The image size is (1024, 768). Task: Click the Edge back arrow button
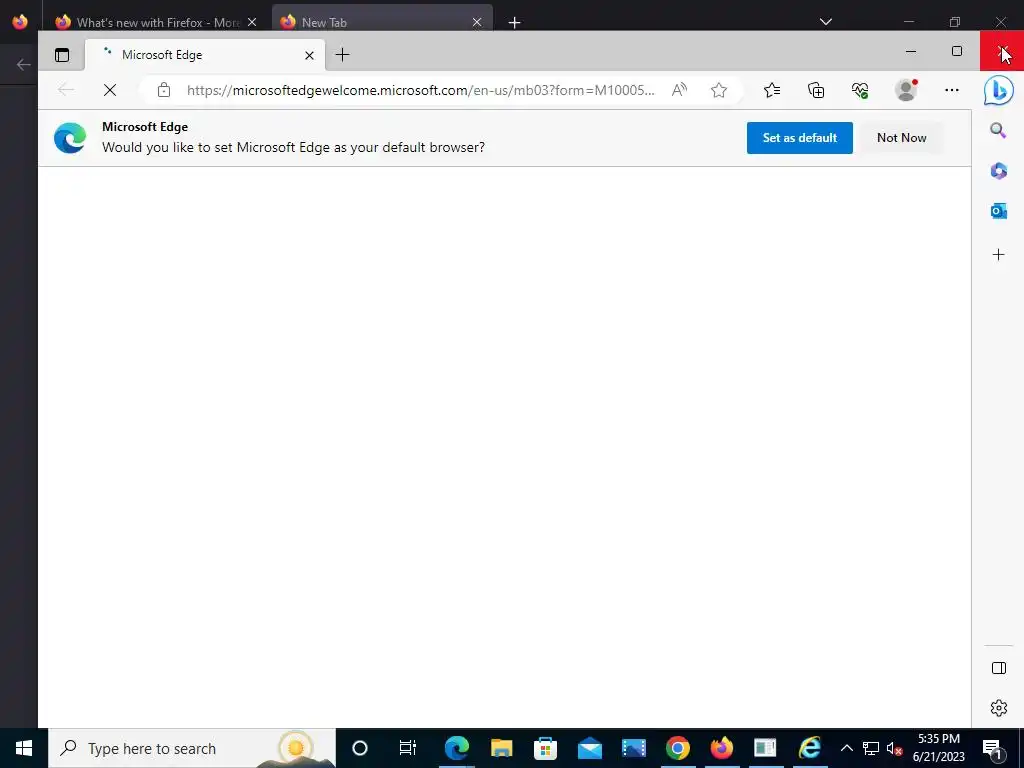[66, 90]
